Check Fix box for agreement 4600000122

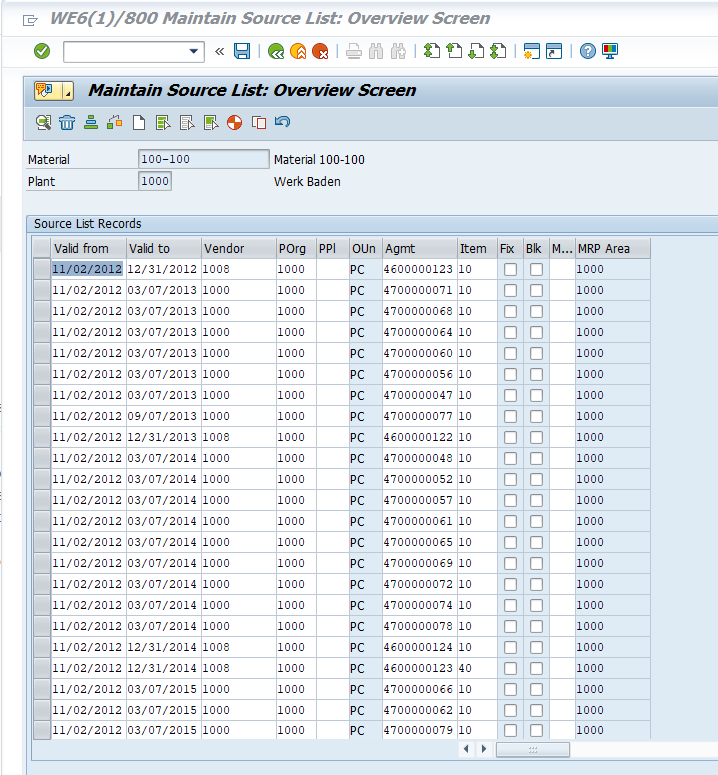point(510,438)
